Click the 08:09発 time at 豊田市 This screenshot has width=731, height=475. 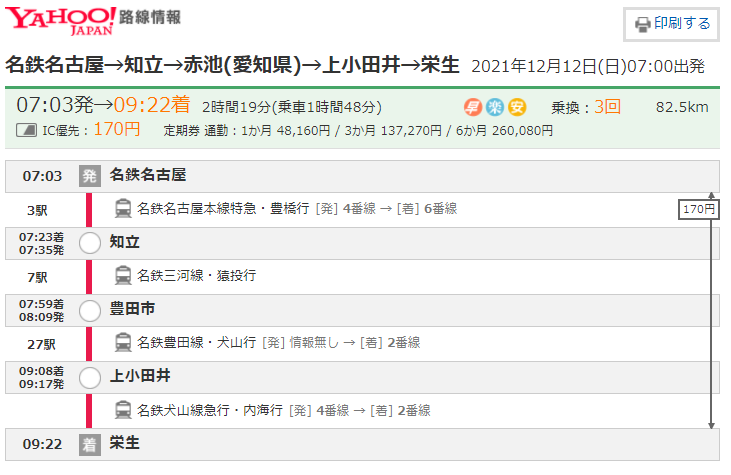point(41,317)
